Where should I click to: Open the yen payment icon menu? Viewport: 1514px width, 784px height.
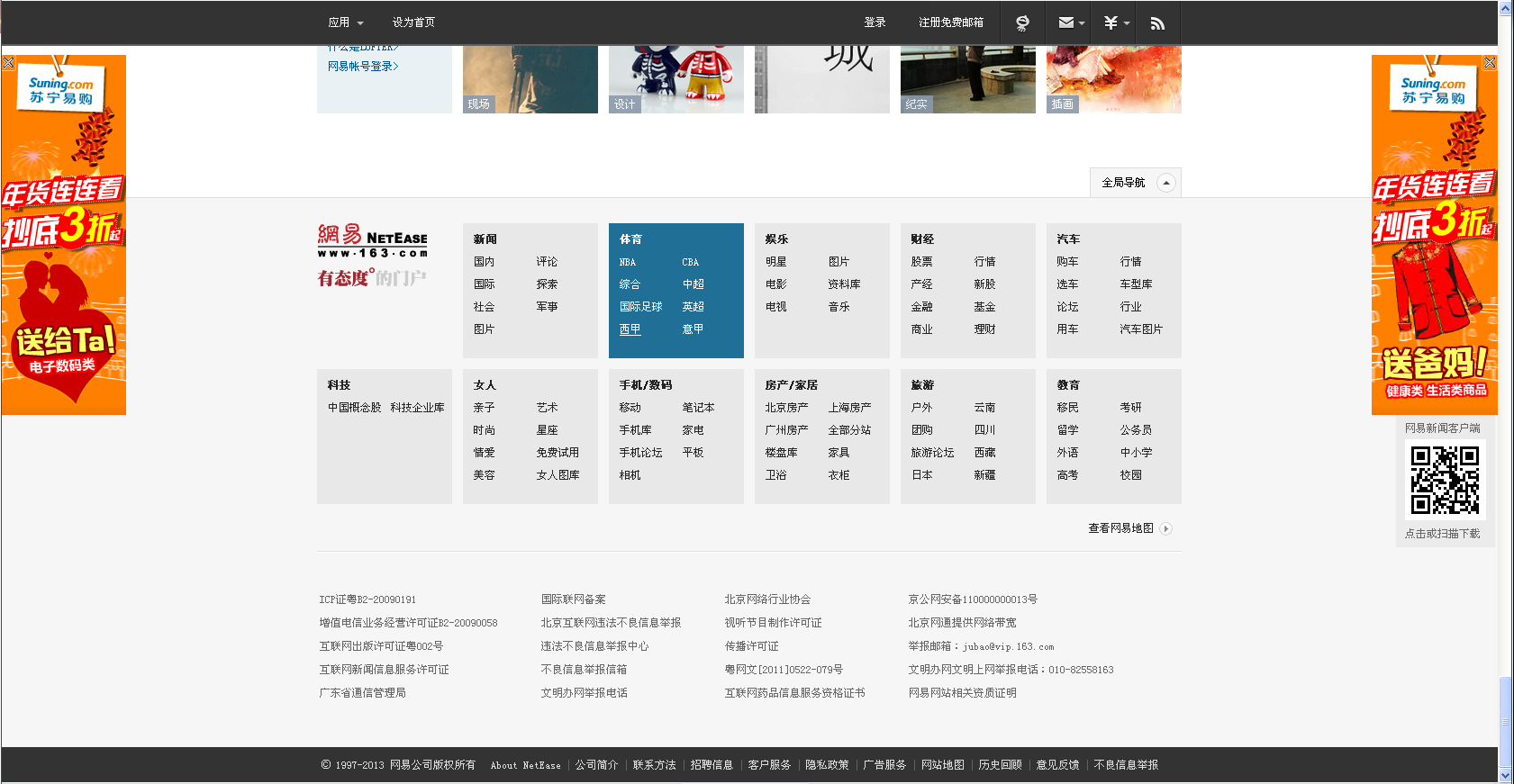(1115, 23)
